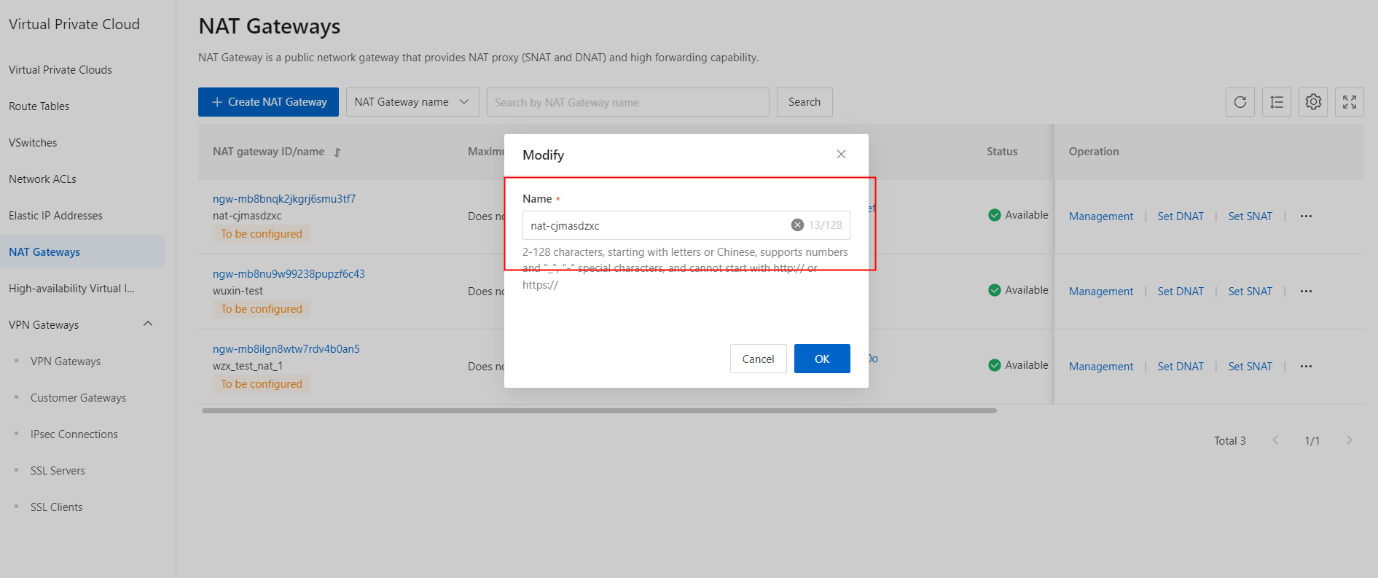Toggle the fullscreen expand icon
Viewport: 1378px width, 578px height.
[x=1350, y=102]
